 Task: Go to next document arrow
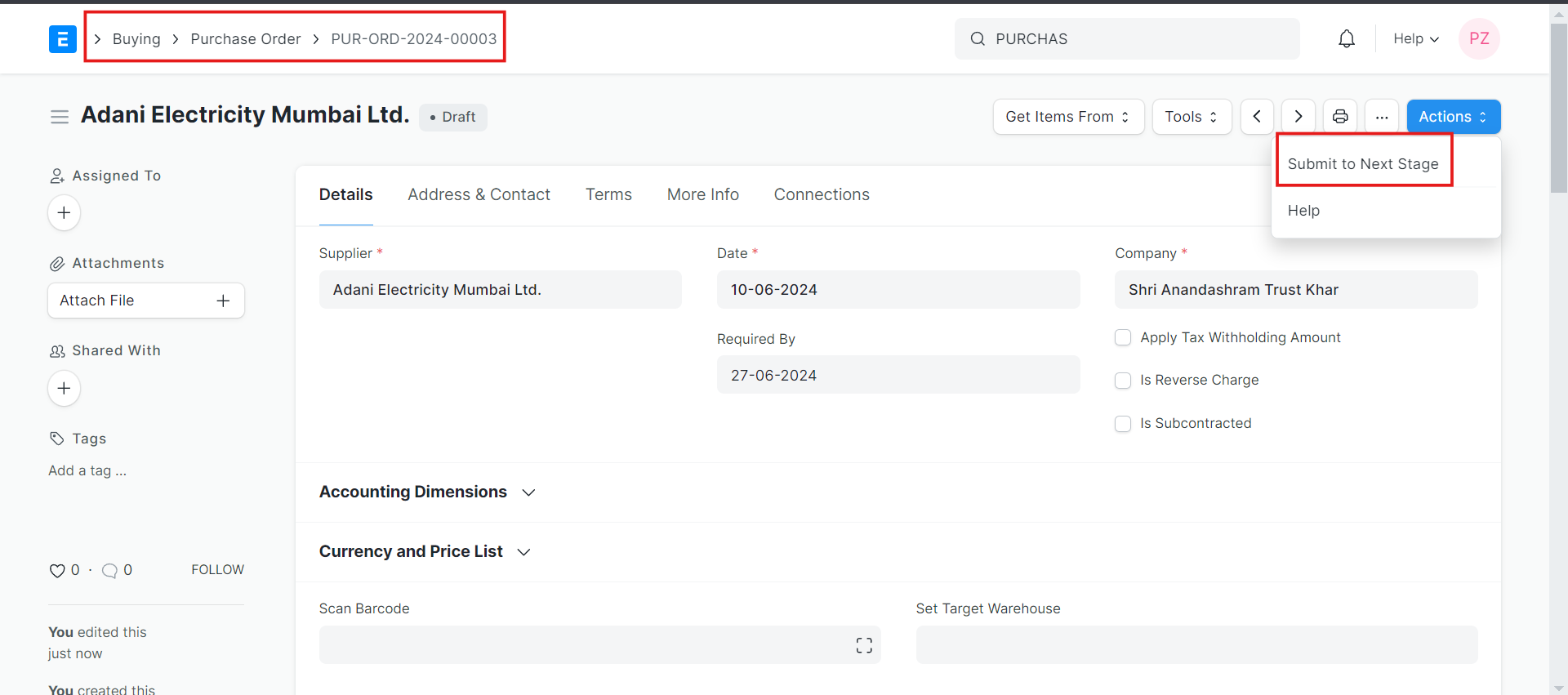tap(1298, 117)
